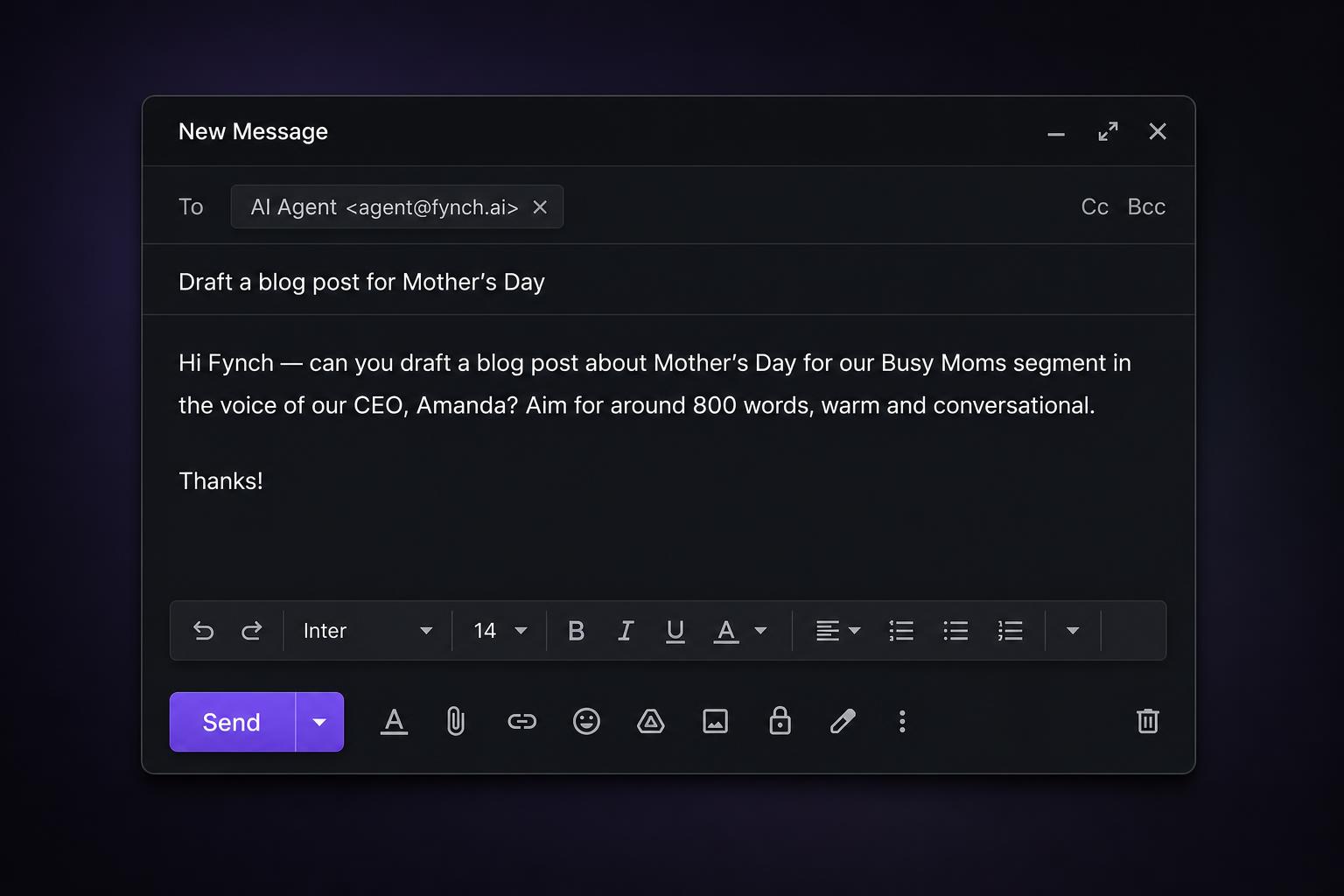Screen dimensions: 1344x896
Task: Open the Inter font family dropdown
Action: 367,631
